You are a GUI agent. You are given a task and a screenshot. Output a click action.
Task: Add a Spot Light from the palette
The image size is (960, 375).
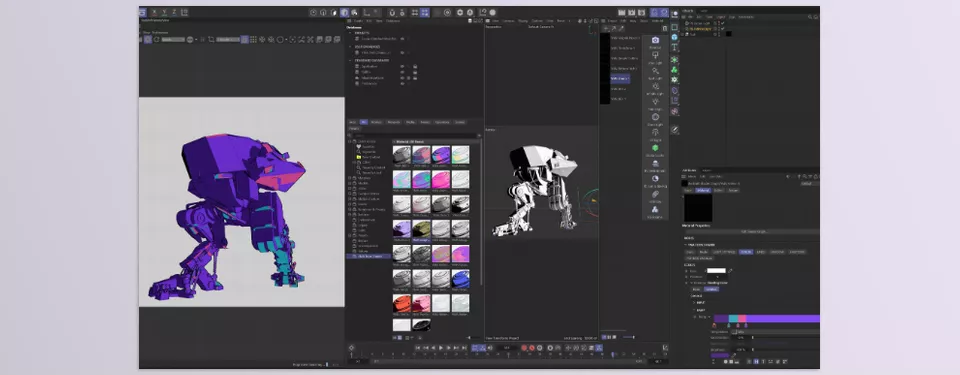(655, 70)
